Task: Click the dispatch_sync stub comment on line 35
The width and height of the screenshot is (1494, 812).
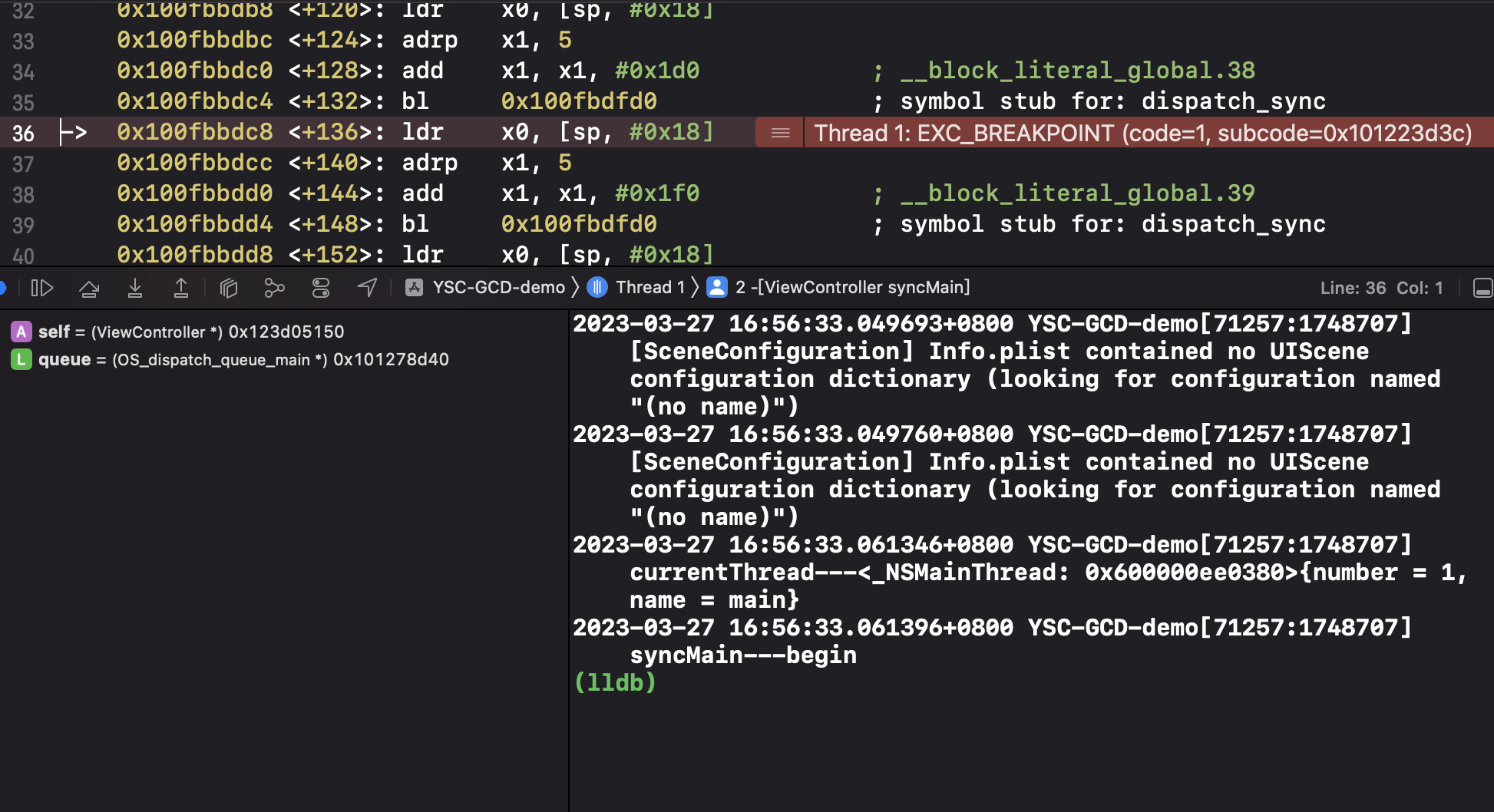Action: [1112, 101]
